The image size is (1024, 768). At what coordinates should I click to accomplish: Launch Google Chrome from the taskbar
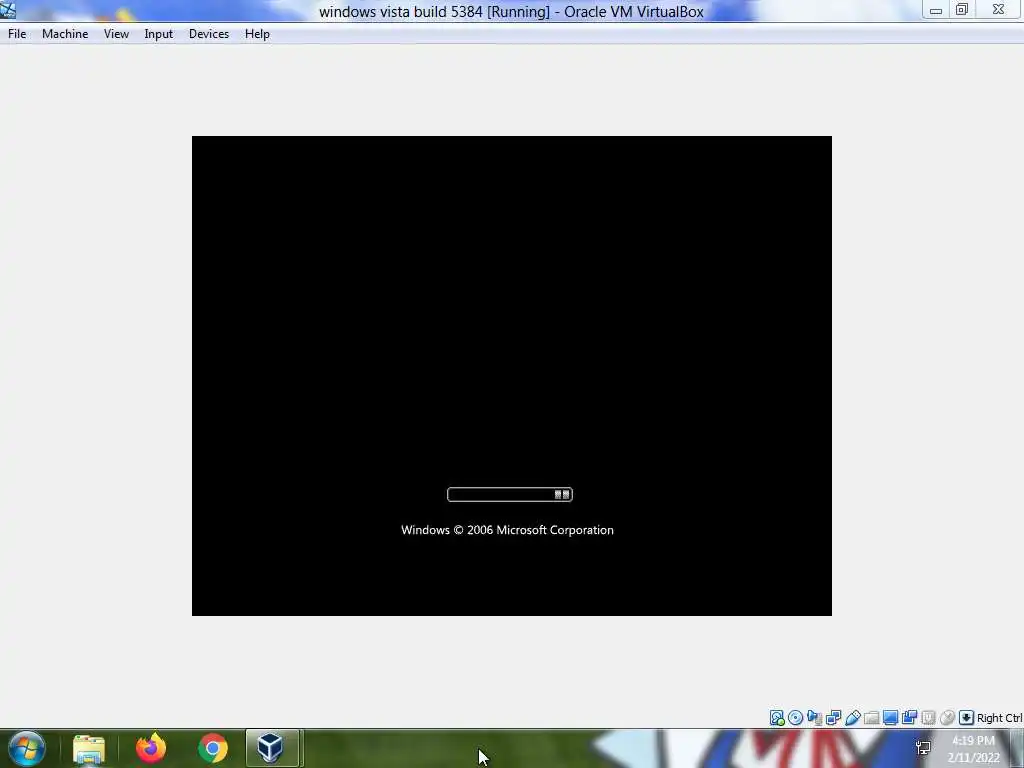point(213,748)
